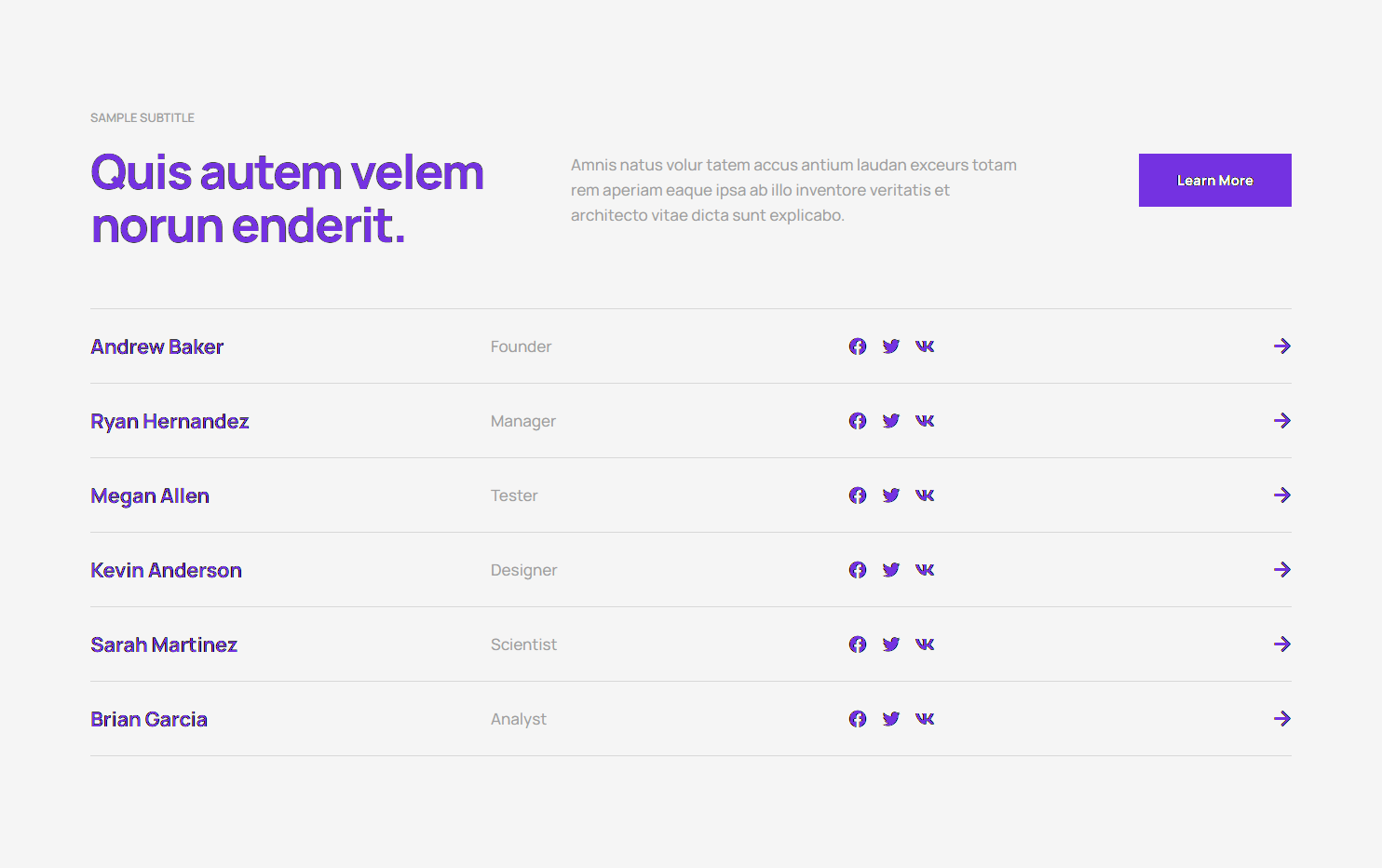The height and width of the screenshot is (868, 1382).
Task: Open Ryan Hernandez's VK icon
Action: click(925, 421)
